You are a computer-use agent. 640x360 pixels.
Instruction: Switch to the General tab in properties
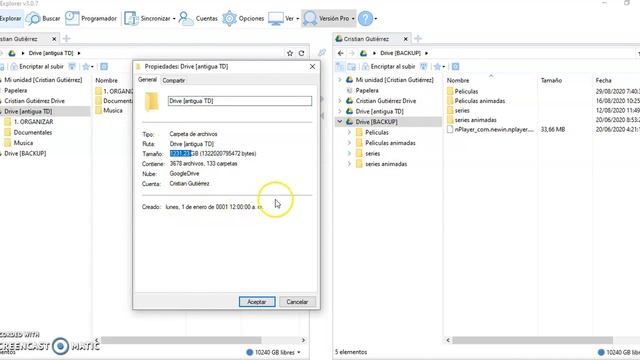coord(147,80)
